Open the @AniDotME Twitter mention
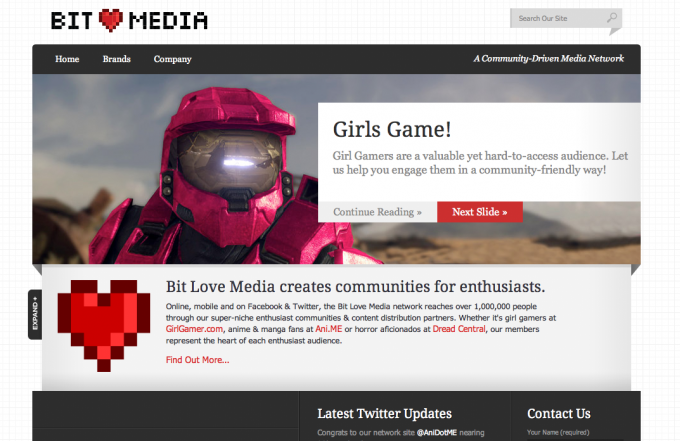Screen dimensions: 680x441 click(x=437, y=432)
